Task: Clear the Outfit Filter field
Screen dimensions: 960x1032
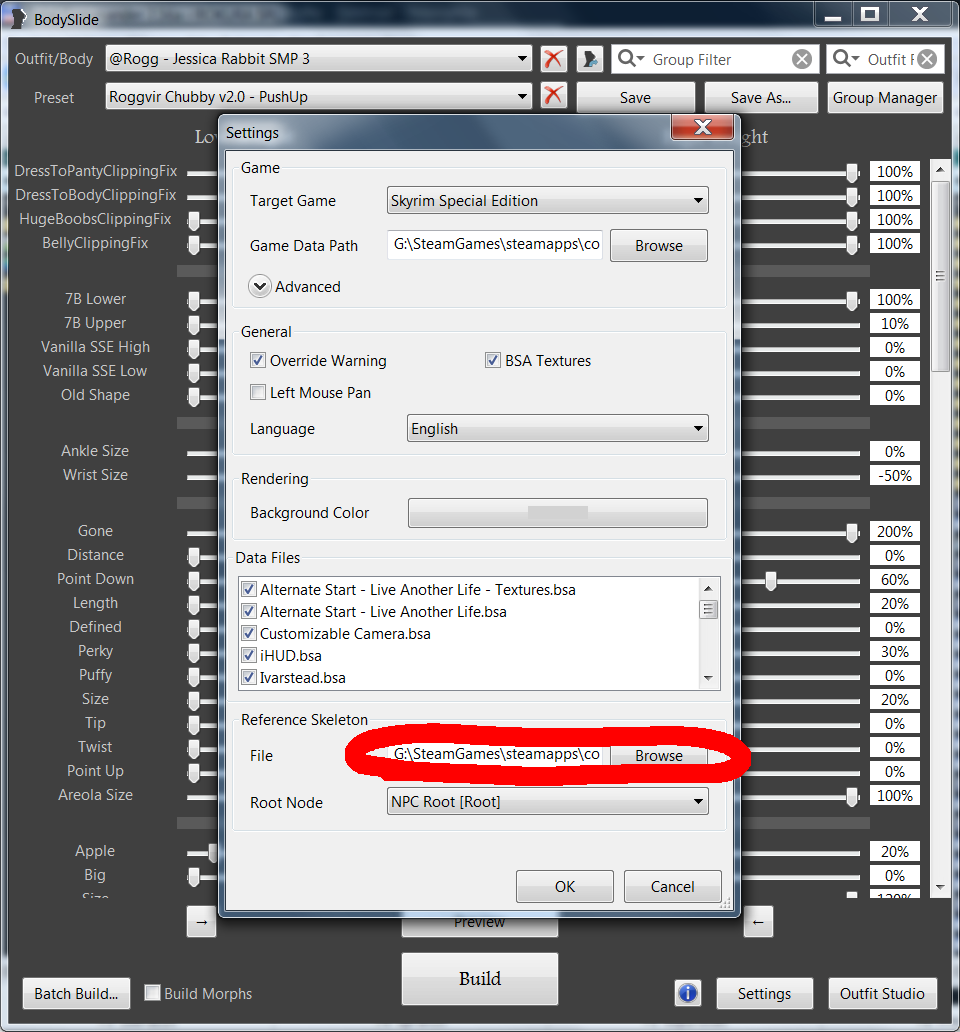Action: [927, 60]
